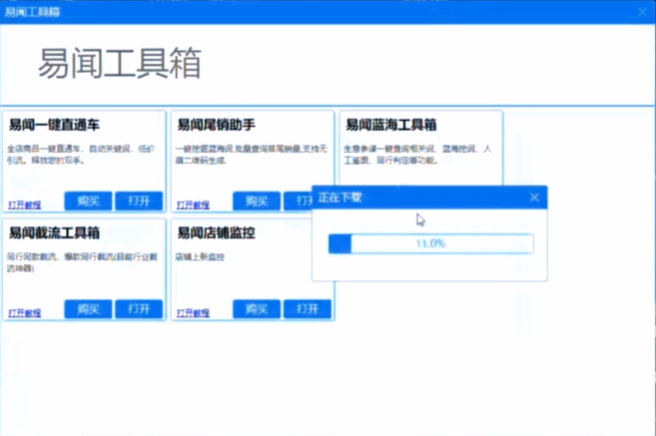Open 打开教程 link in 易闻店铺监控 card

tap(193, 313)
